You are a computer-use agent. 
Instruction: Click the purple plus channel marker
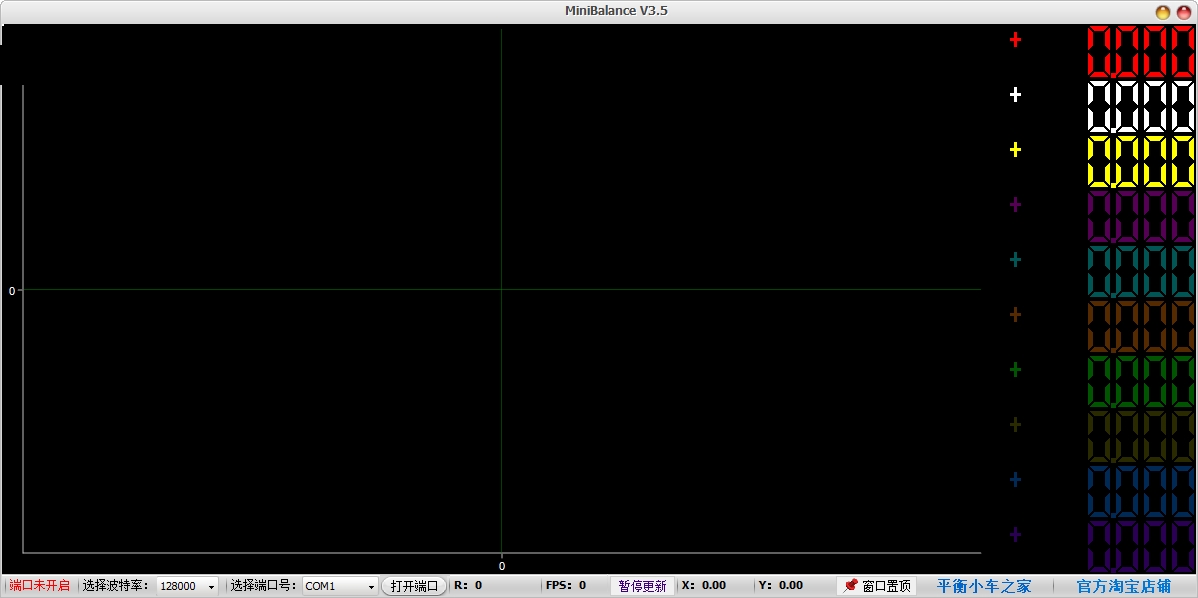pos(1015,205)
